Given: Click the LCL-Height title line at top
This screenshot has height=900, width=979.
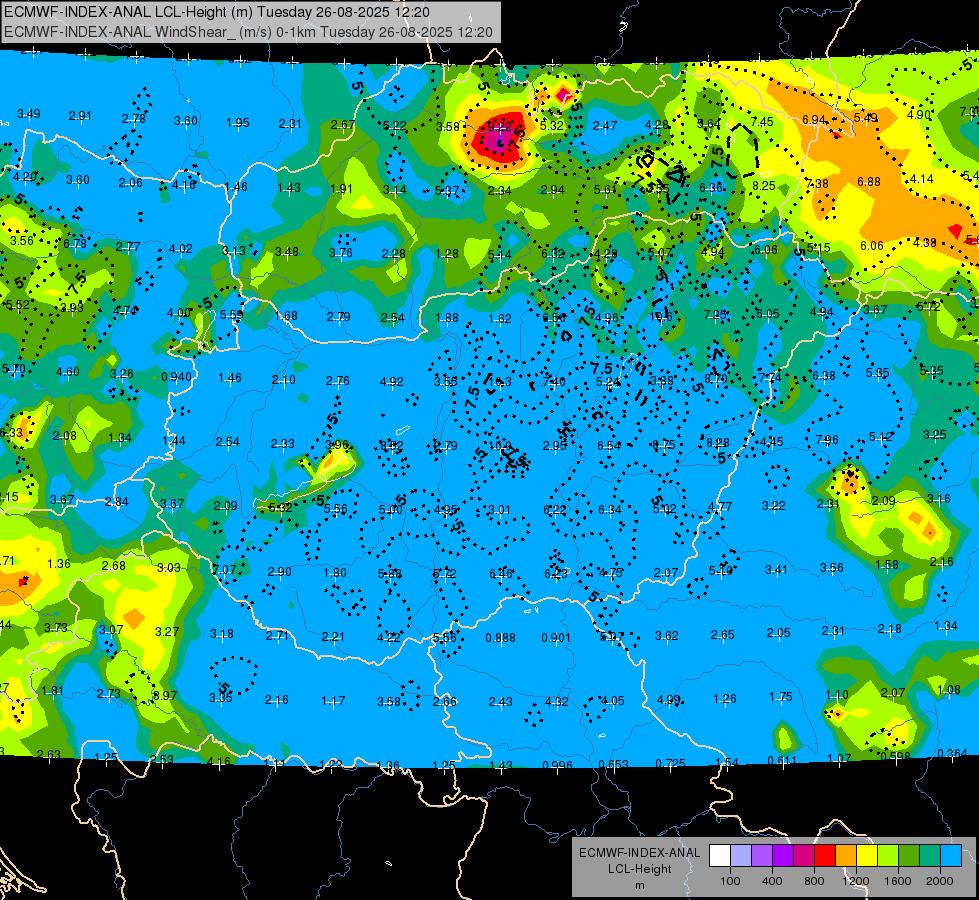Looking at the screenshot, I should point(217,11).
